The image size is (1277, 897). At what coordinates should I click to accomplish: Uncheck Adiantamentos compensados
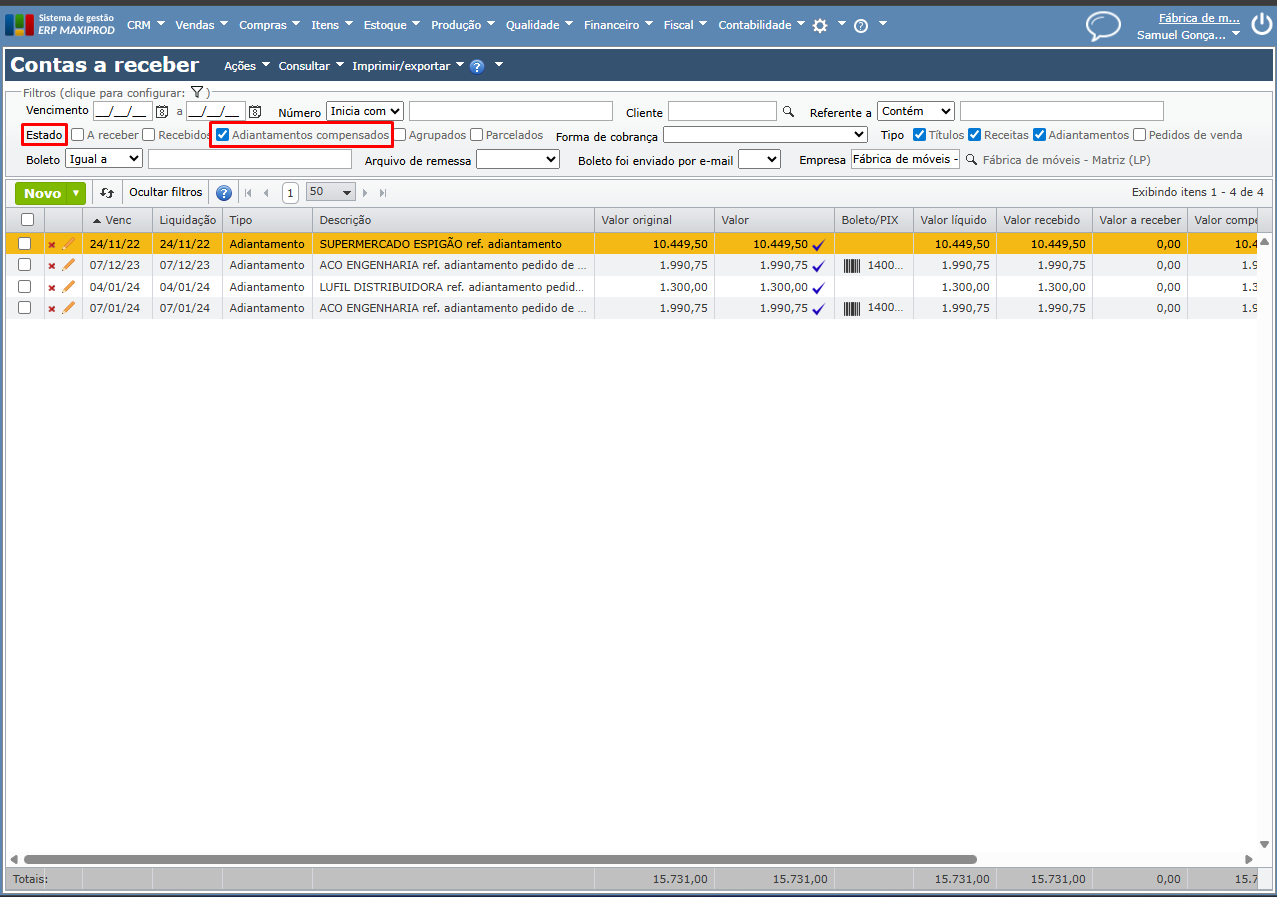click(x=223, y=135)
